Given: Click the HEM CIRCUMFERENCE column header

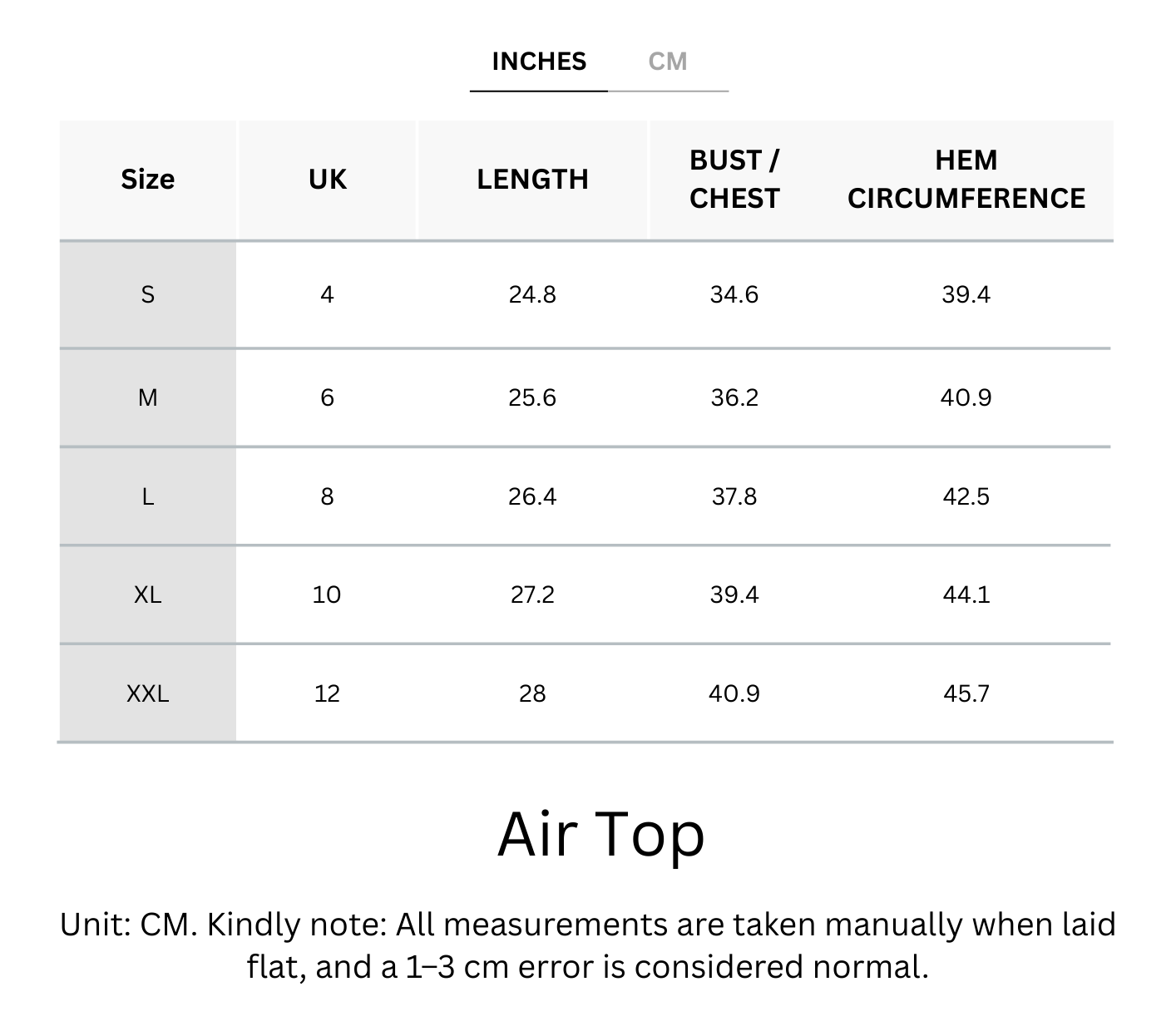Looking at the screenshot, I should pyautogui.click(x=966, y=180).
